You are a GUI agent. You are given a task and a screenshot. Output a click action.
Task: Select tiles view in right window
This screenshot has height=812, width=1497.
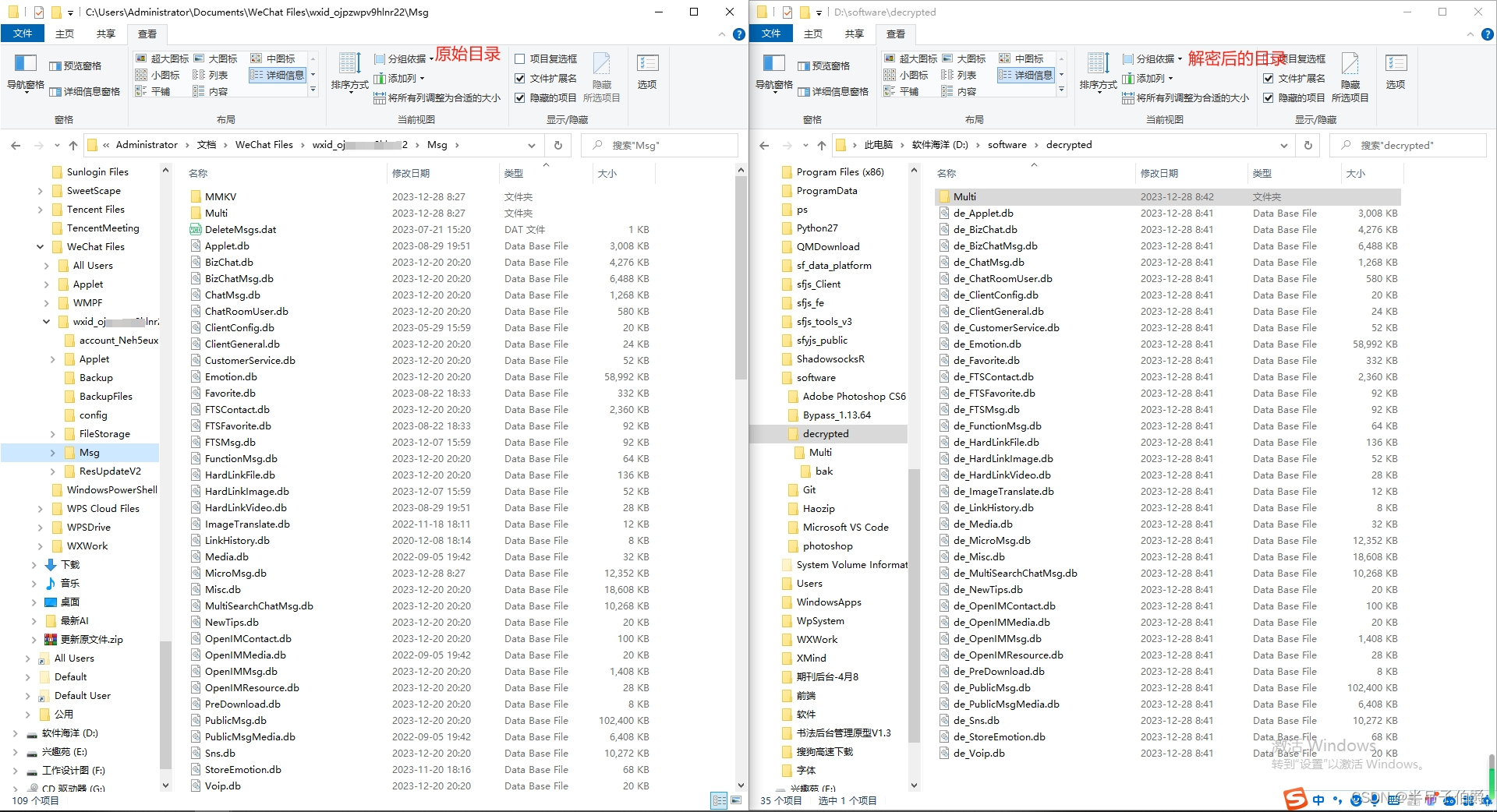tap(901, 91)
